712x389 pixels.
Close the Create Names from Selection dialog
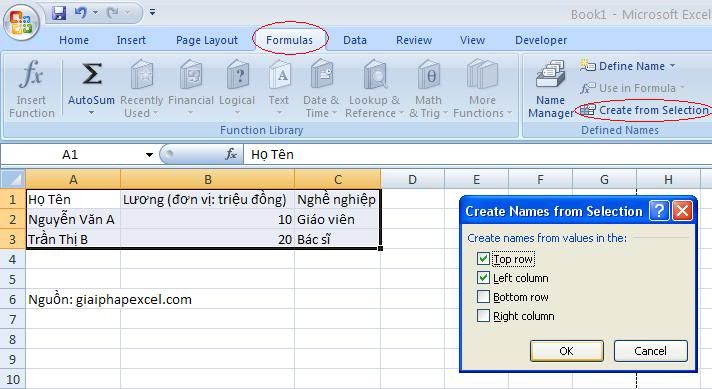point(682,211)
